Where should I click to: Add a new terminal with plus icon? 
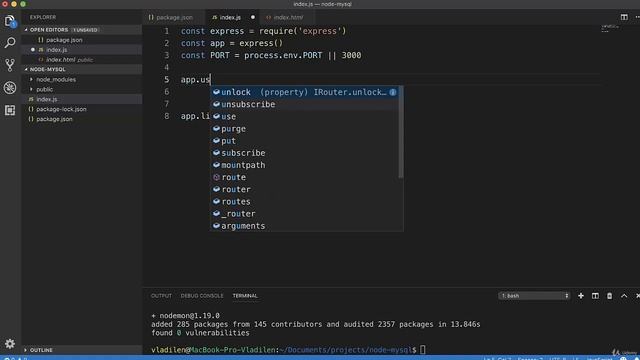coord(581,296)
